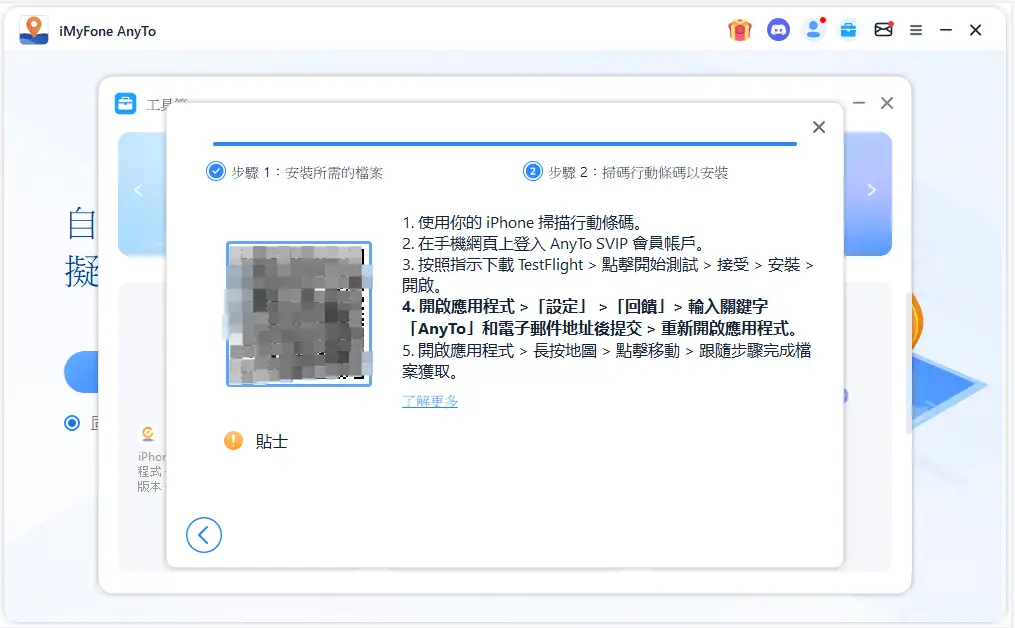
Task: Click instruction 在手機網頁上登入 AnyTo SVIP 會員帳戶
Action: [553, 243]
